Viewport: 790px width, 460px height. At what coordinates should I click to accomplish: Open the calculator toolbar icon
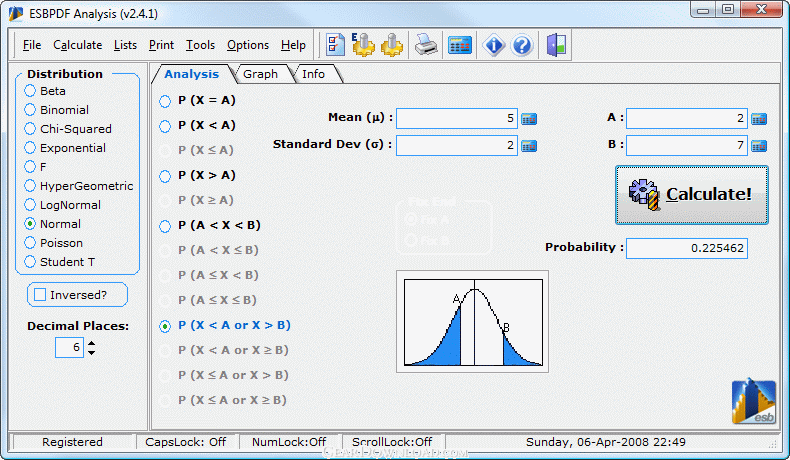coord(459,45)
